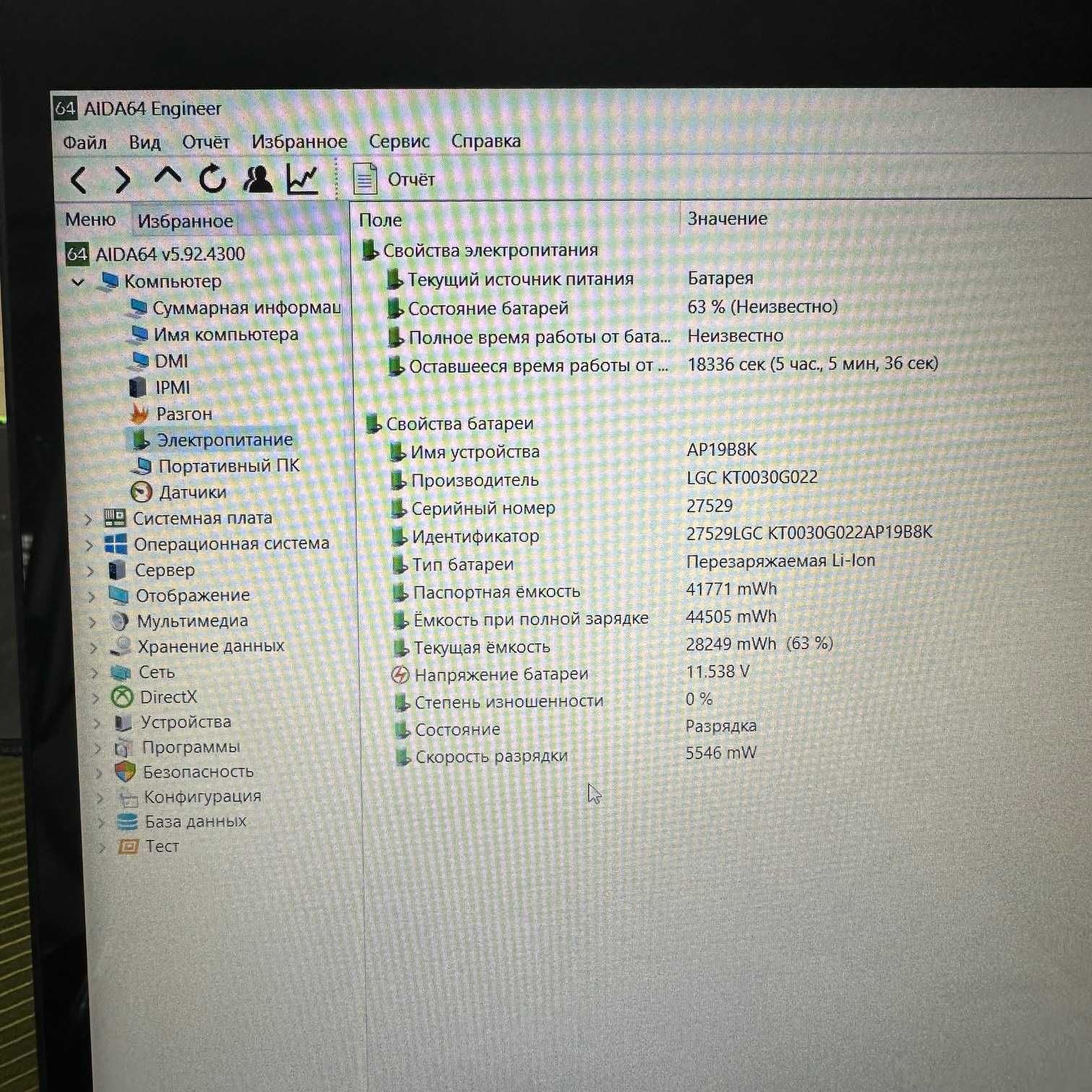Screen dimensions: 1092x1092
Task: Click the Сервер icon in tree
Action: pos(117,570)
